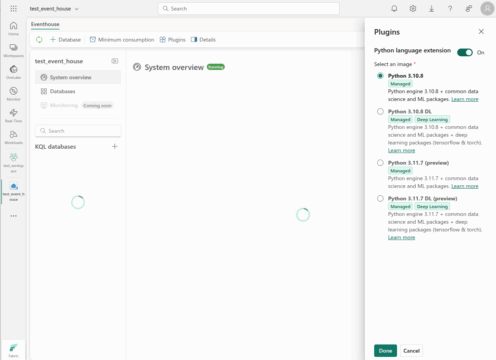
Task: Open Learn more link for Python 3.10.8 DL
Action: pyautogui.click(x=401, y=151)
